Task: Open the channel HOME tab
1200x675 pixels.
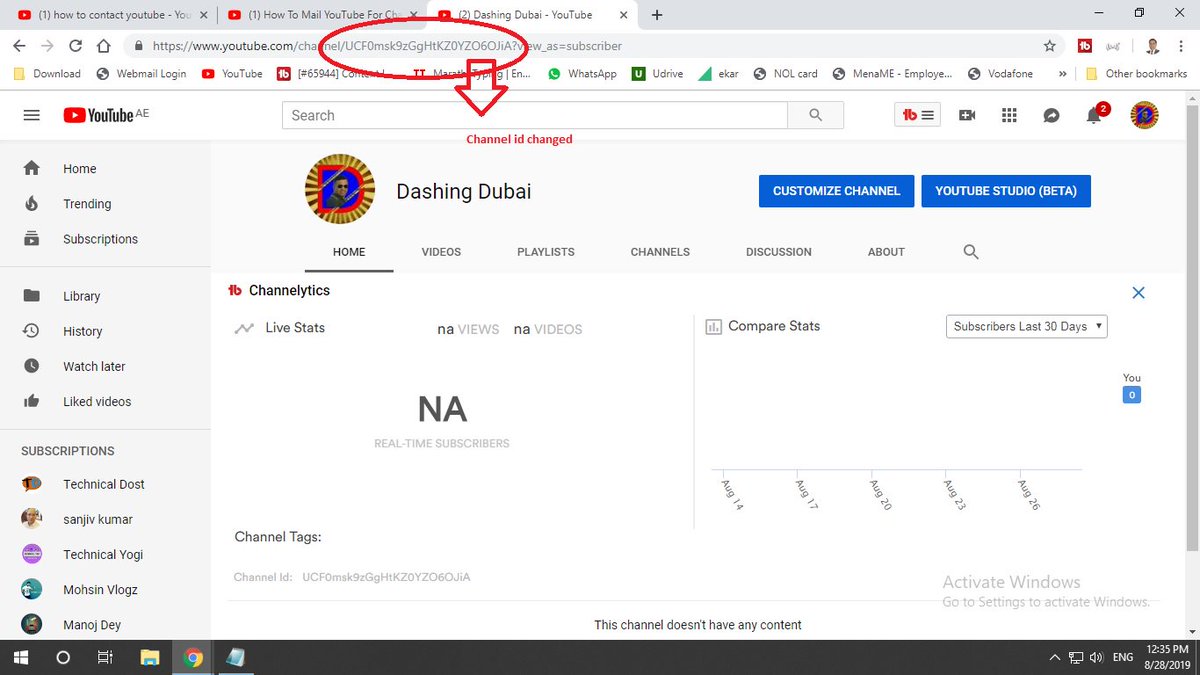Action: [x=349, y=252]
